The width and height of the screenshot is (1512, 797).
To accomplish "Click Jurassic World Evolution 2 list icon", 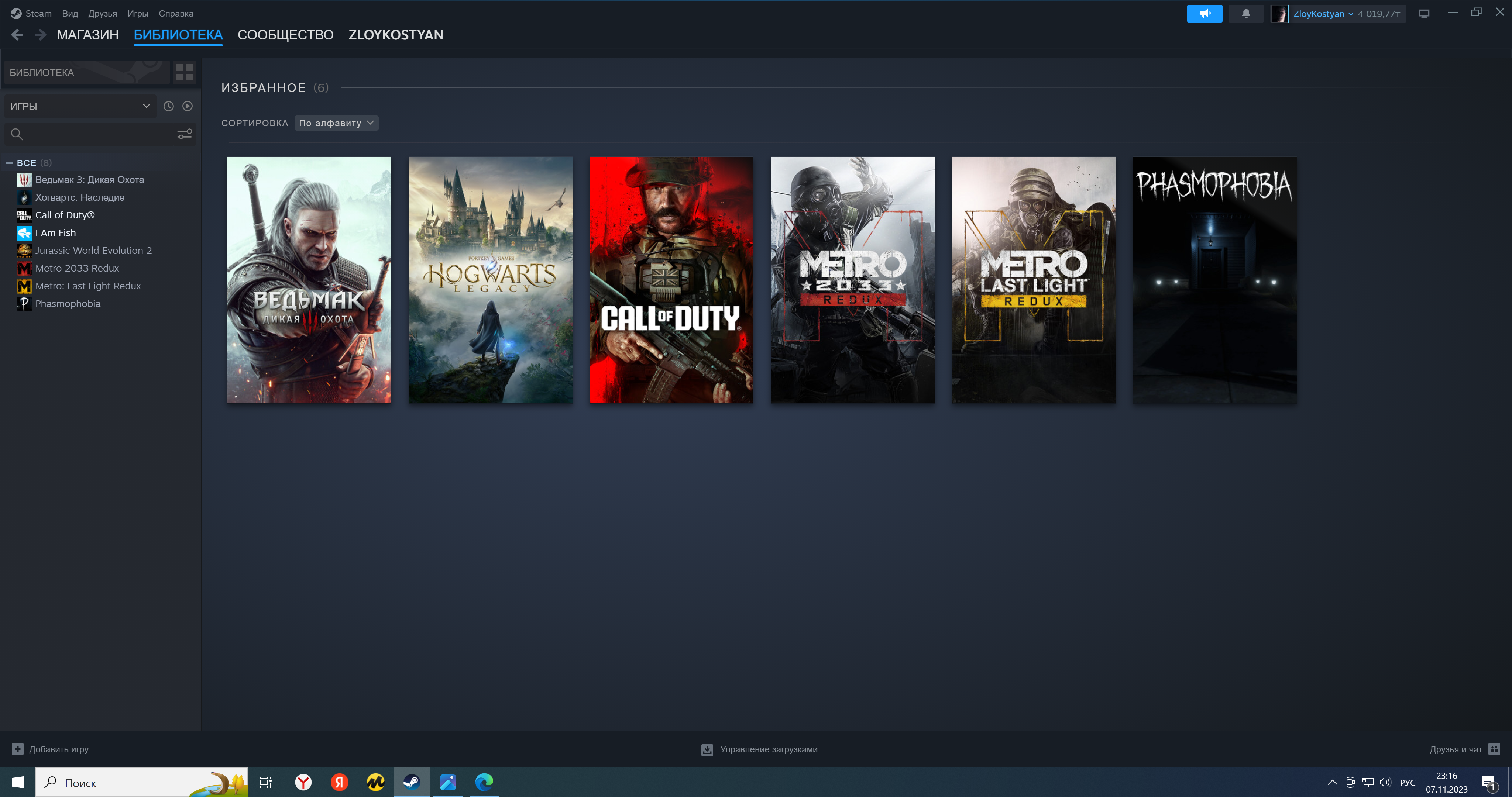I will [24, 251].
